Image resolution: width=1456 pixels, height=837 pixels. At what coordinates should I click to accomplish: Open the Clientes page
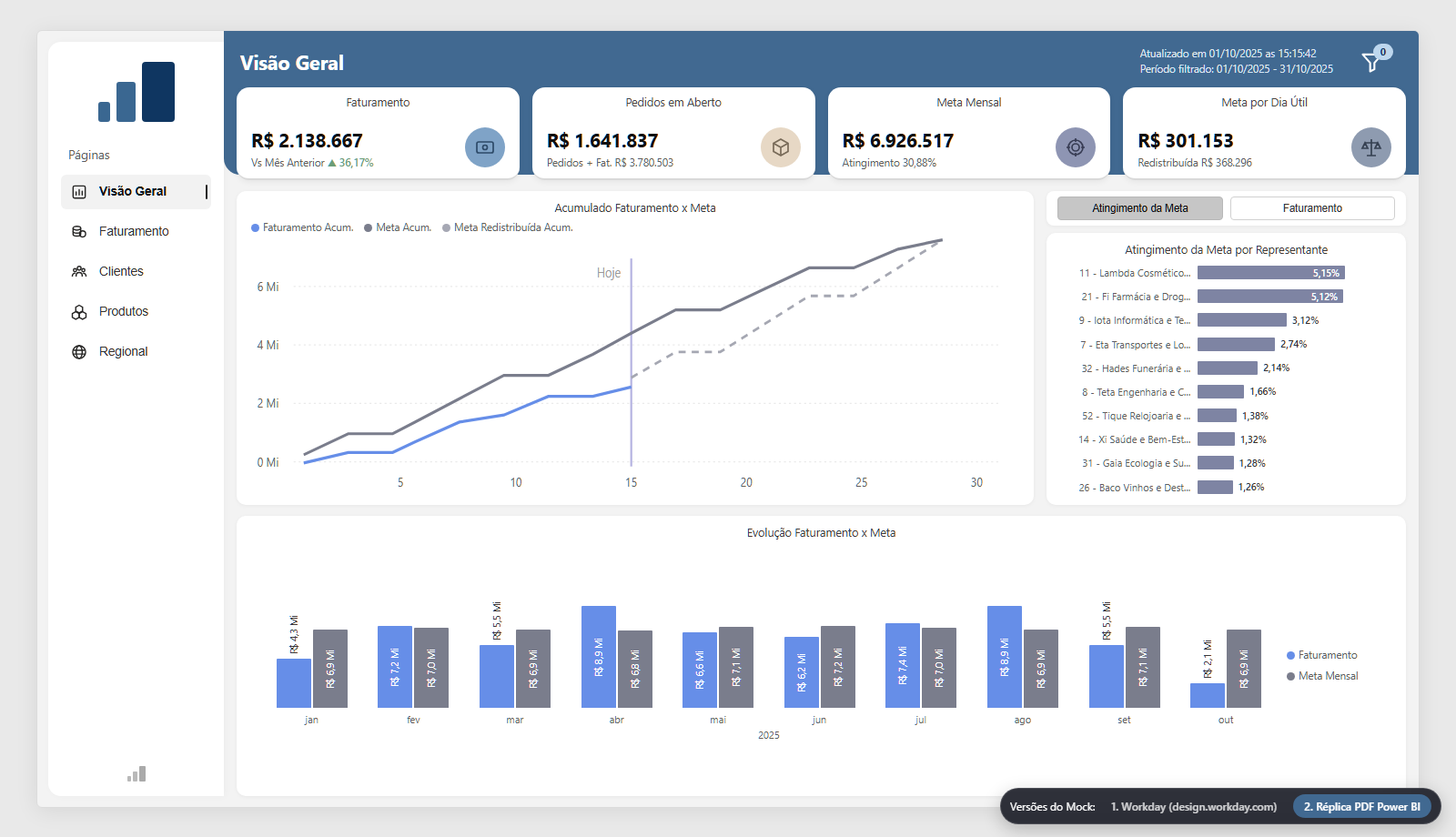(136, 272)
